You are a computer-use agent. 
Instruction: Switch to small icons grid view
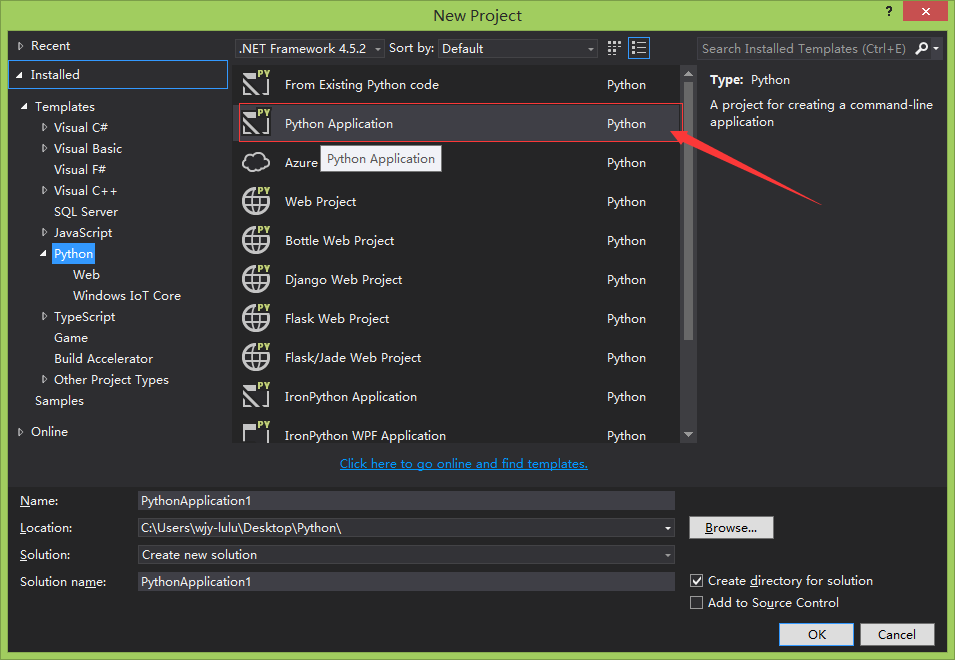pos(614,48)
